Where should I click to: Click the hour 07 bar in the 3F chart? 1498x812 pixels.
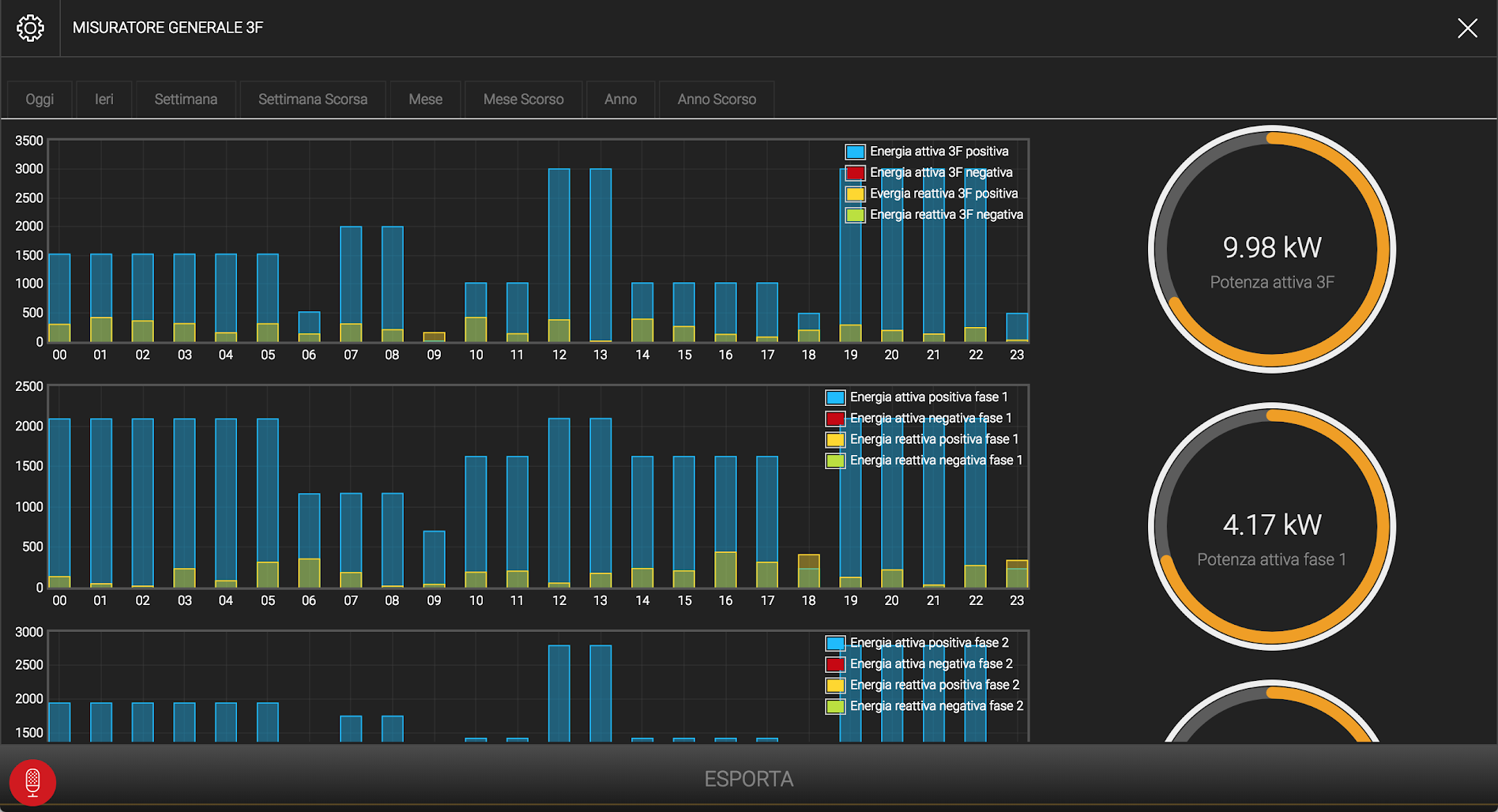[x=351, y=284]
